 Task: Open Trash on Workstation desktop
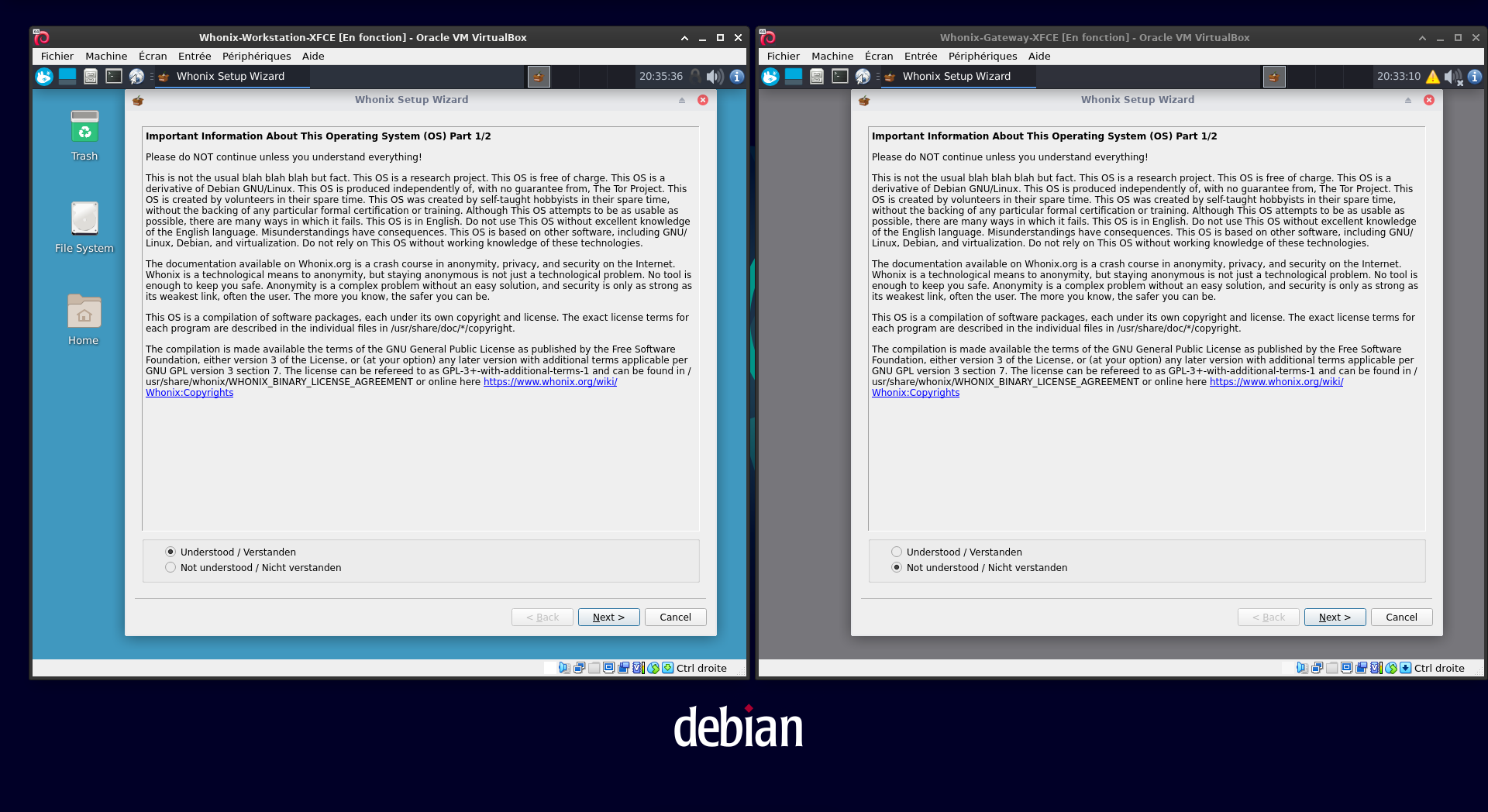[84, 136]
